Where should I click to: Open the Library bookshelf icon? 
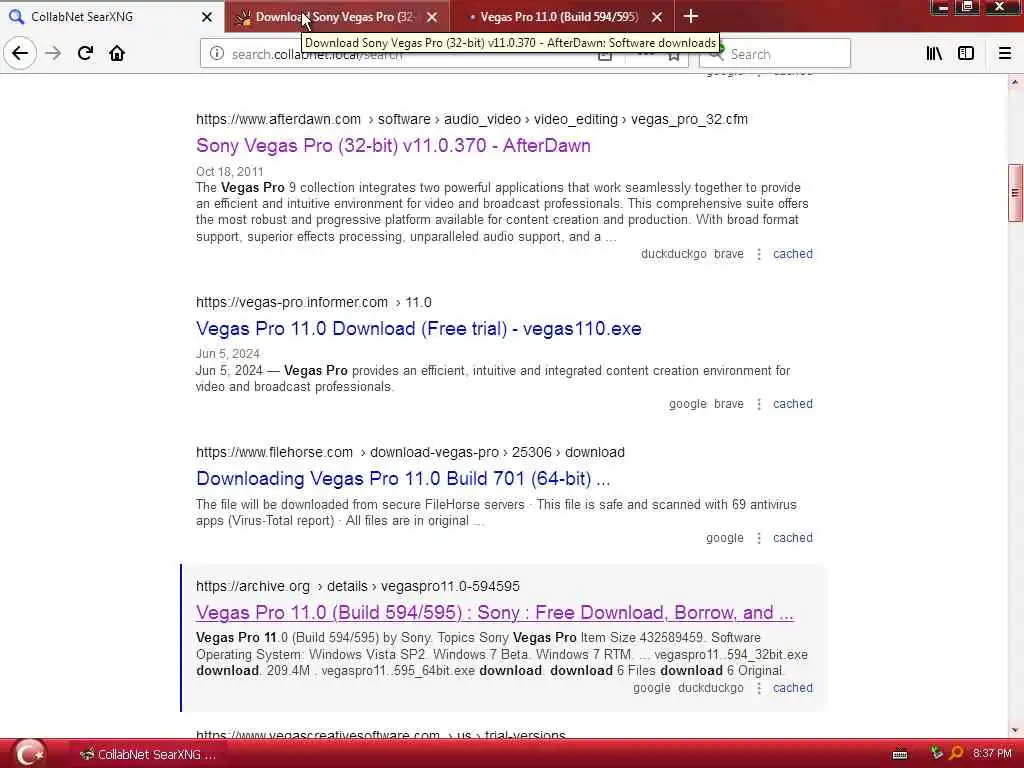tap(935, 54)
